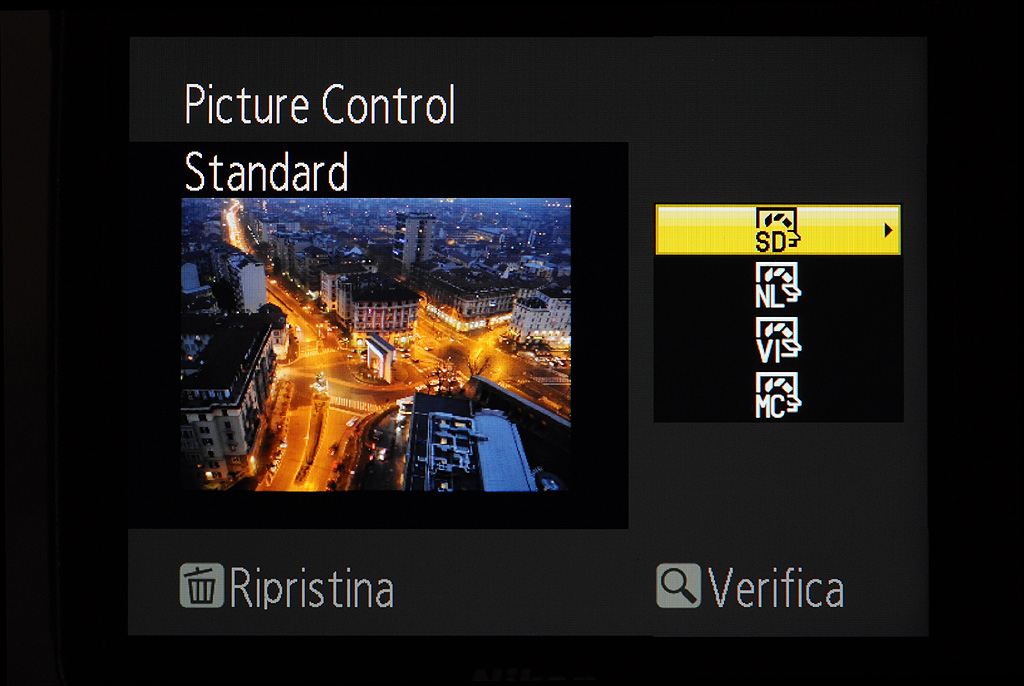Click the trash can icon beside Ripristina
This screenshot has width=1024, height=686.
click(x=201, y=585)
